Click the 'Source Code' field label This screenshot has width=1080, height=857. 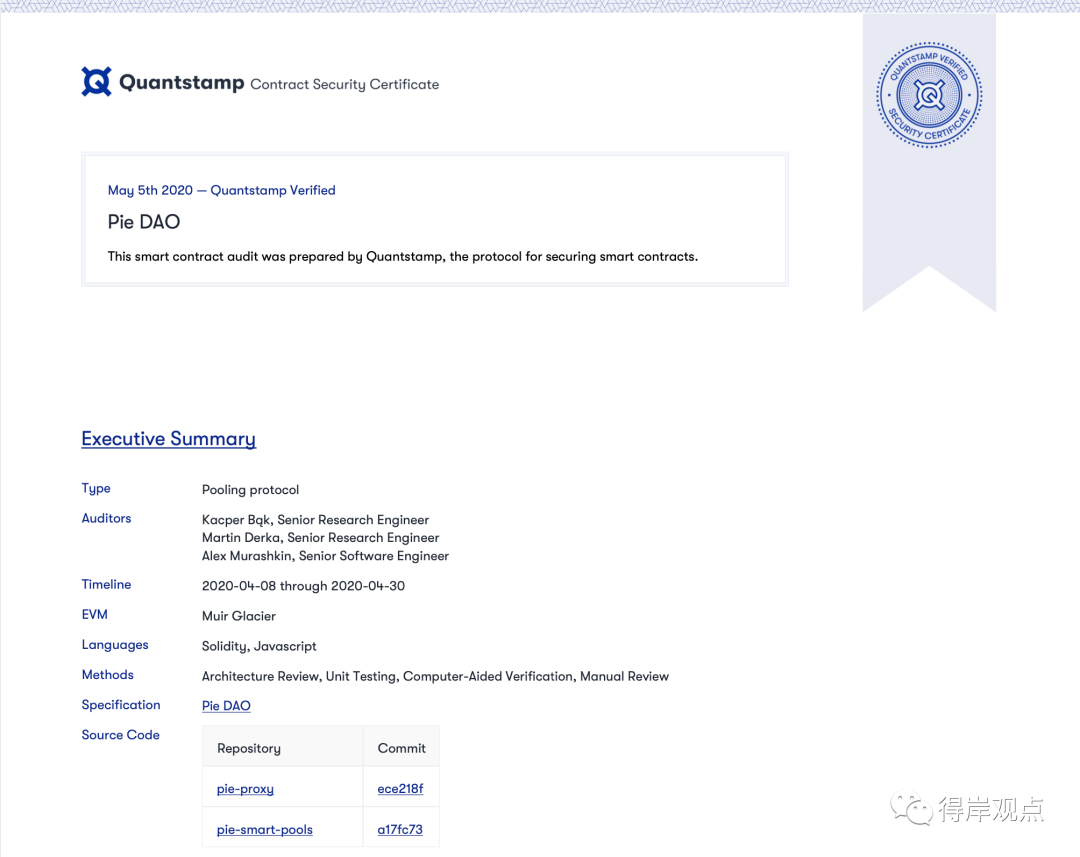121,735
